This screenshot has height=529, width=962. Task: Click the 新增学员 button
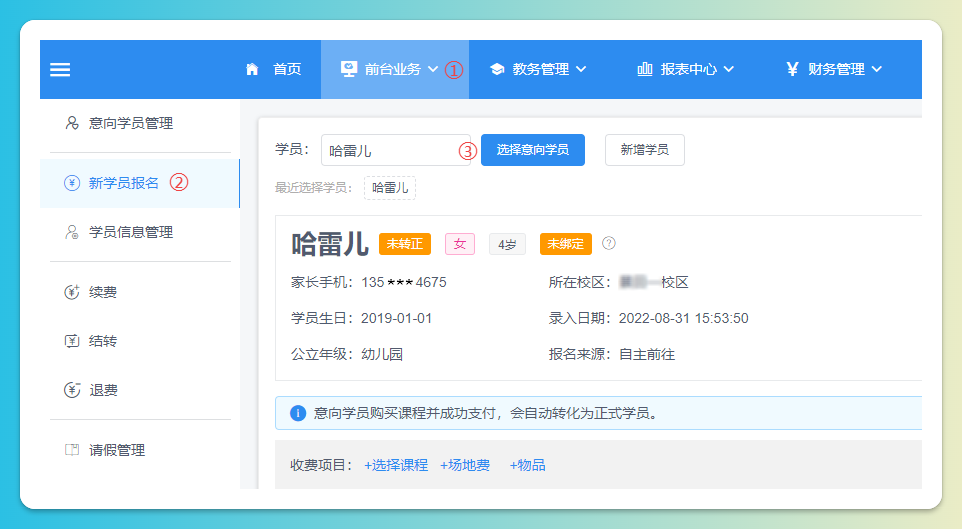click(645, 150)
